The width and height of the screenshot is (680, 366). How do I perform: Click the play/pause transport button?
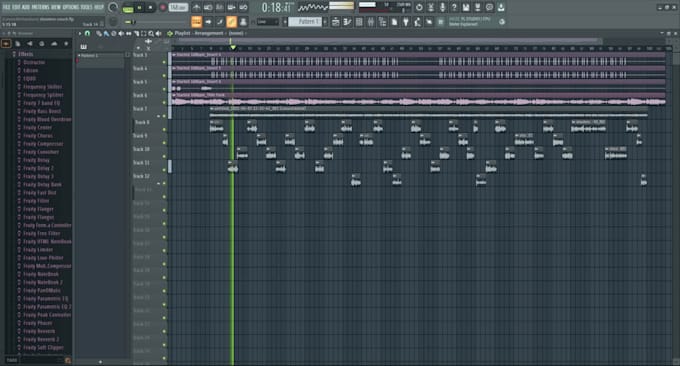(x=140, y=7)
